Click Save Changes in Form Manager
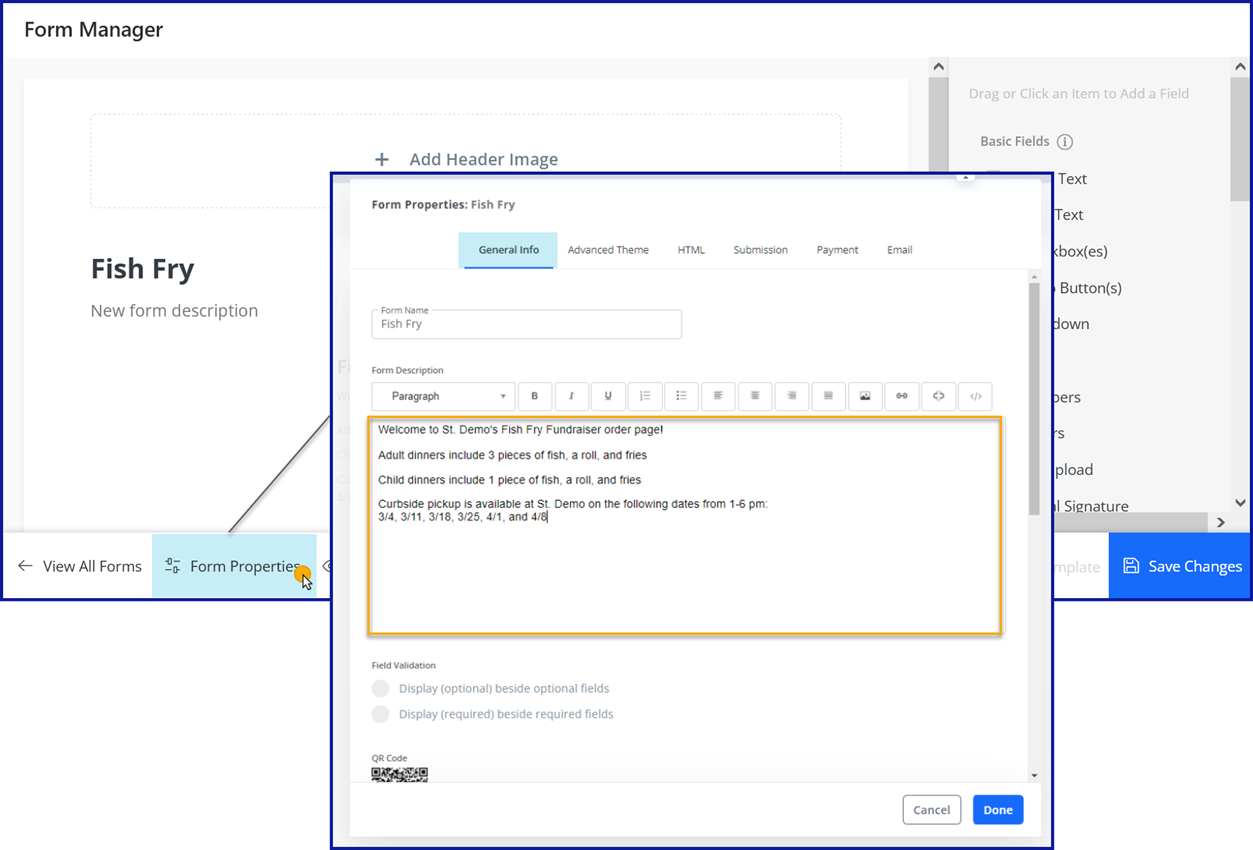 click(1181, 566)
